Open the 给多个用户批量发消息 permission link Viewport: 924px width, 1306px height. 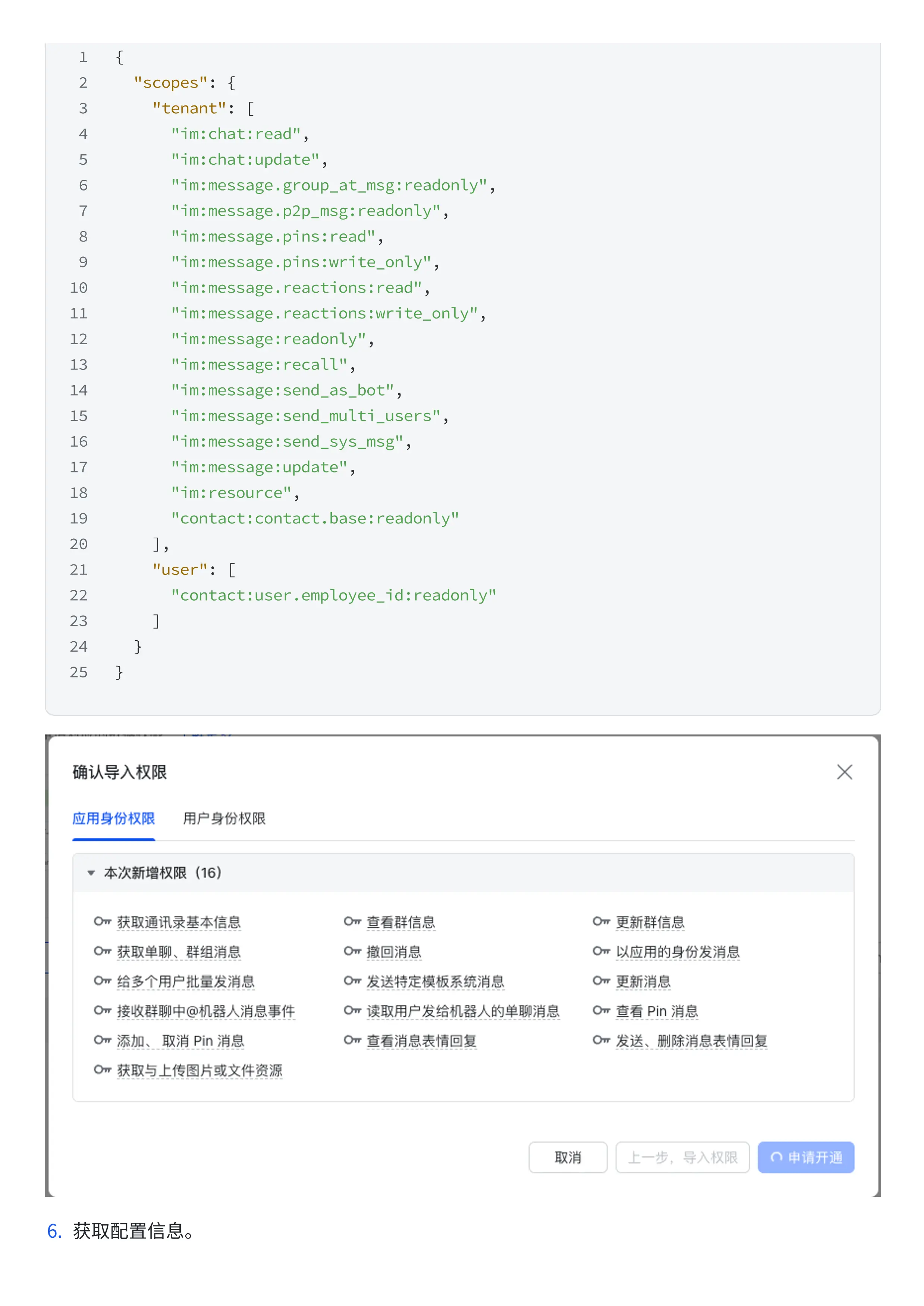[x=185, y=982]
